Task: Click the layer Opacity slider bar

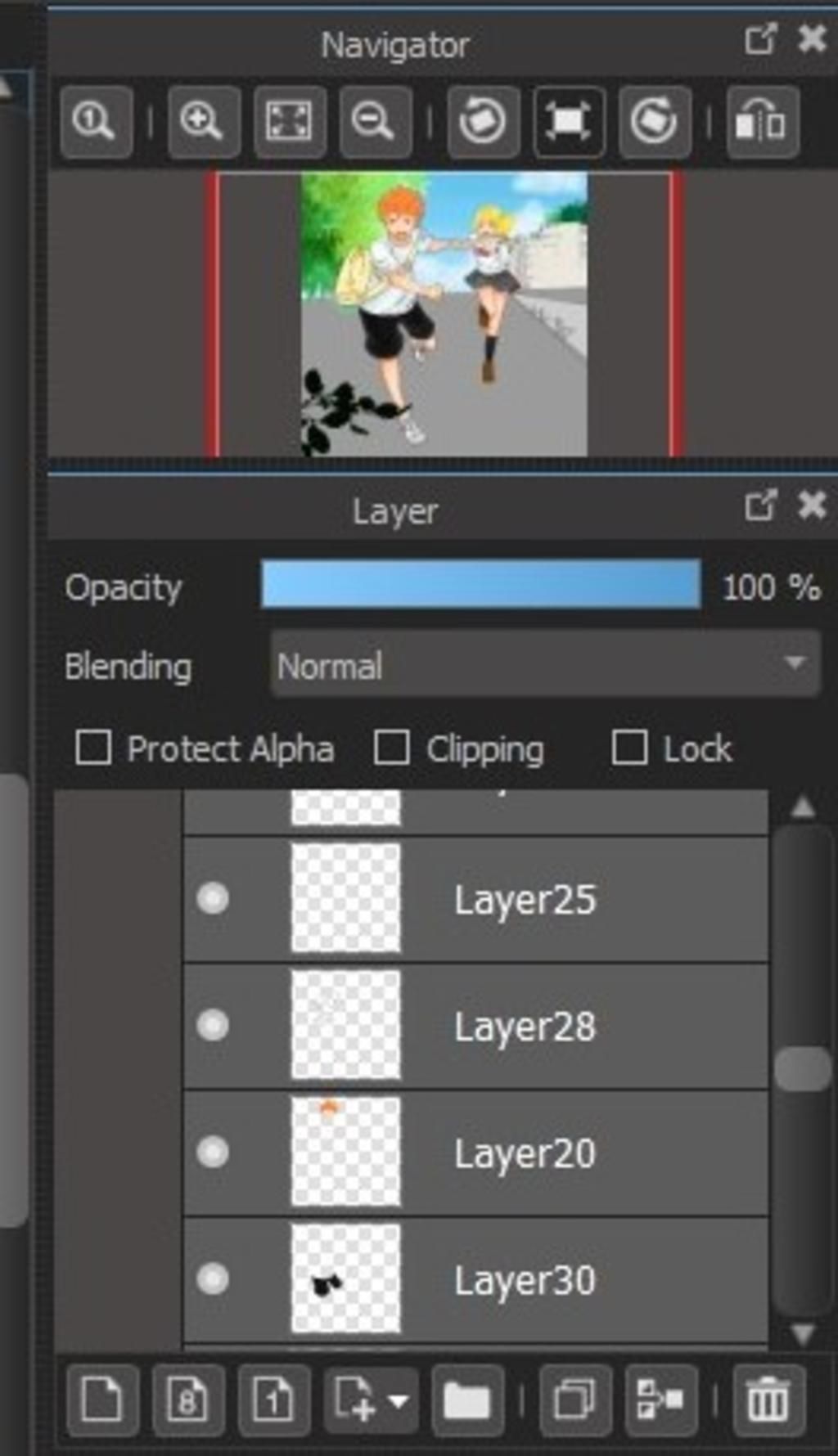Action: (x=480, y=584)
